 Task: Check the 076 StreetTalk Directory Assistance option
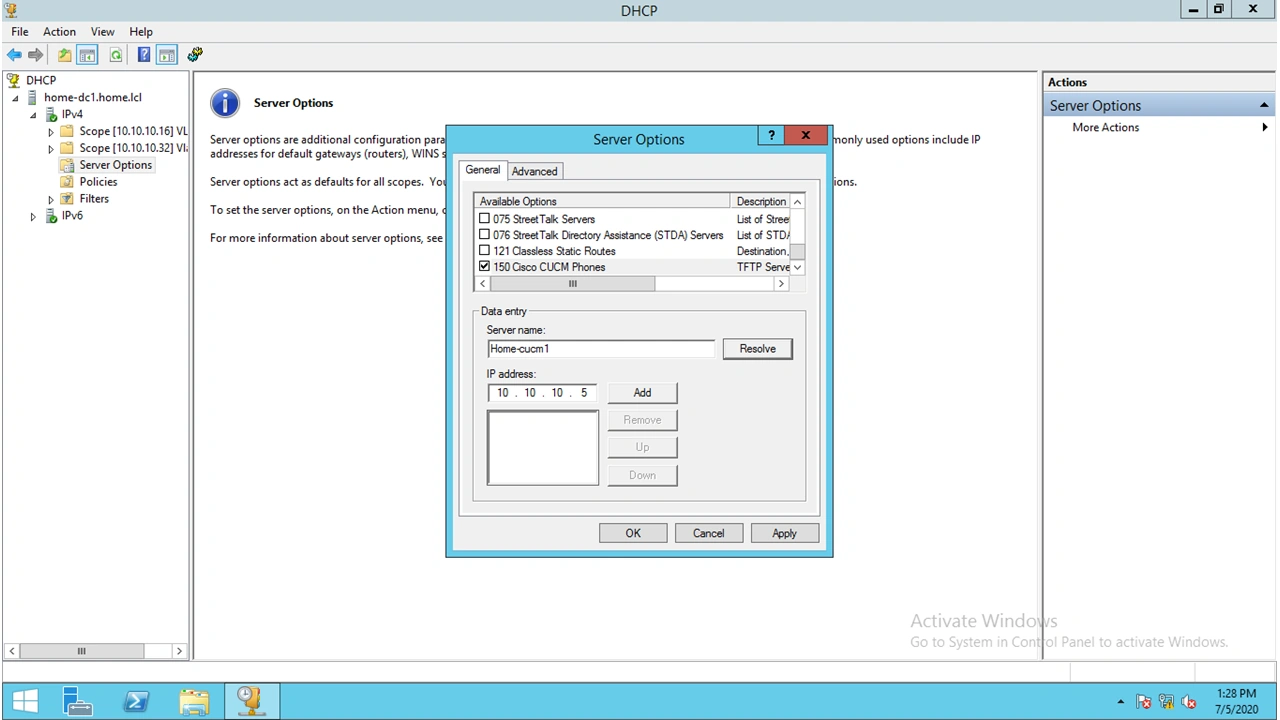(x=485, y=235)
